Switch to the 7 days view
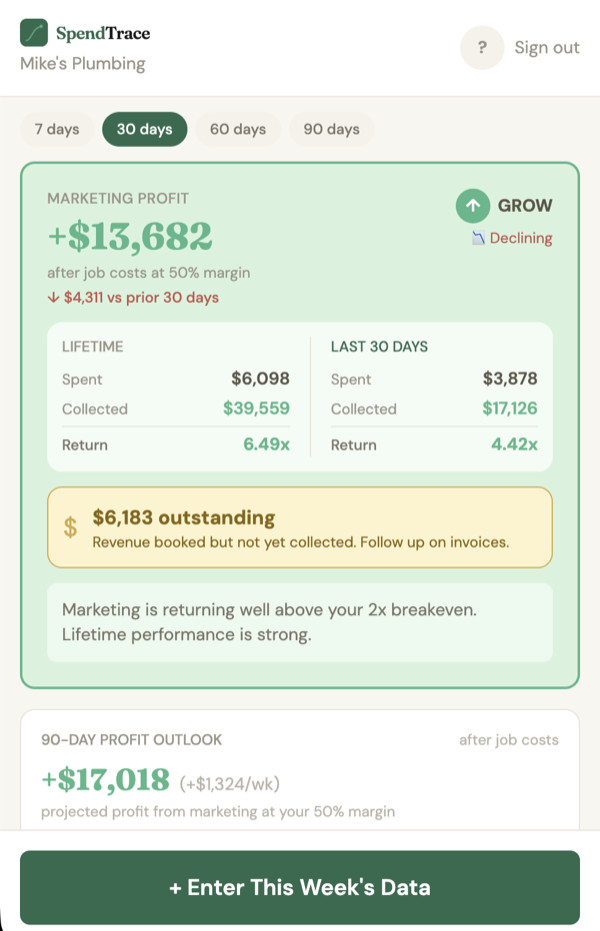 (56, 129)
